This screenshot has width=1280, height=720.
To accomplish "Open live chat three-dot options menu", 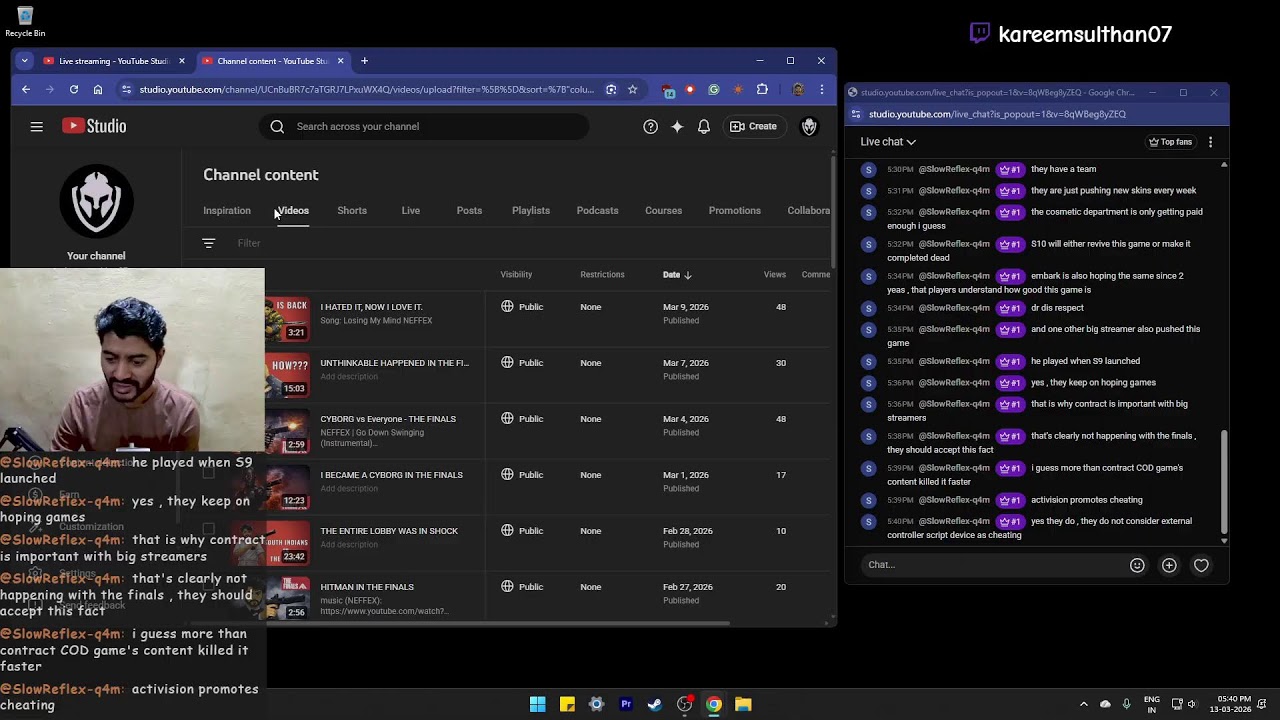I will pos(1210,142).
